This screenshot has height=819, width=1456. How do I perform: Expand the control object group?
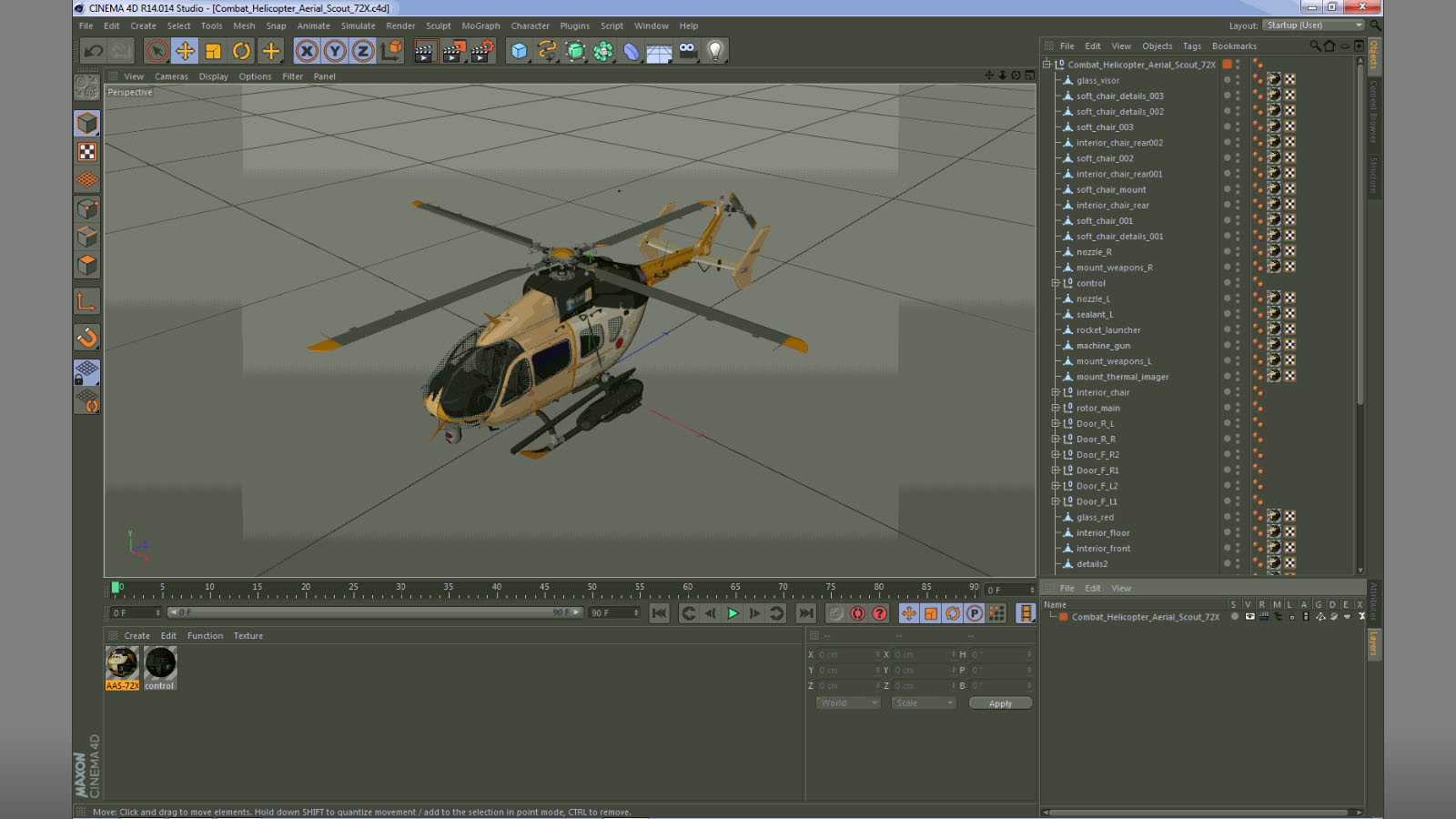[x=1055, y=283]
